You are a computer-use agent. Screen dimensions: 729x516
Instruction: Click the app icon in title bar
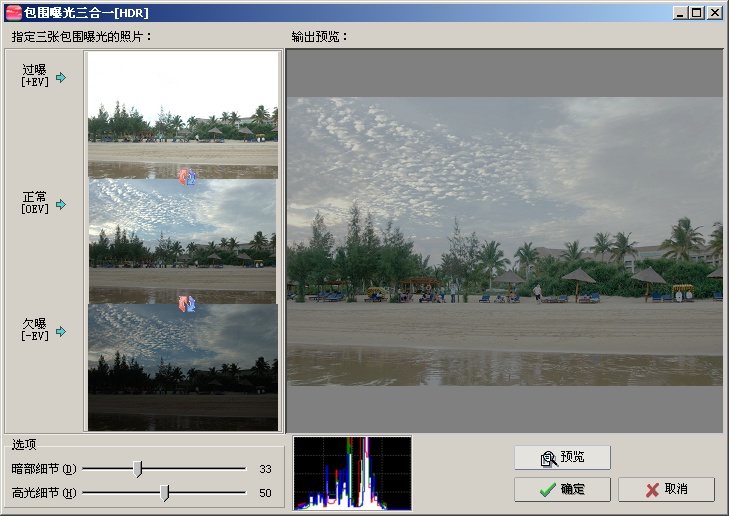[13, 13]
